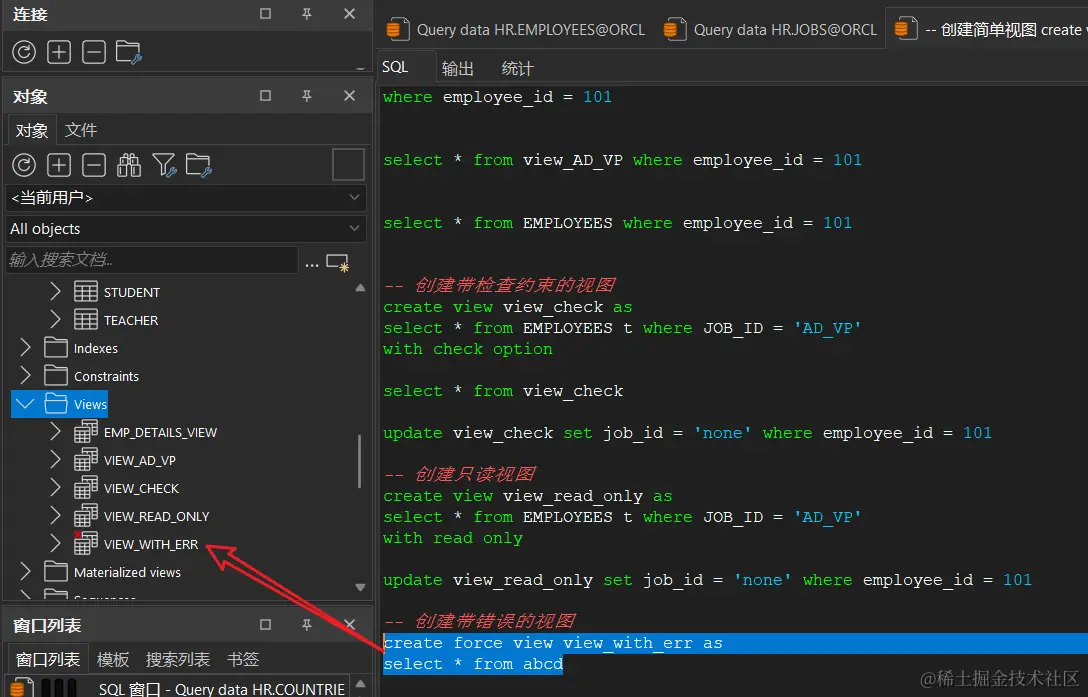Click the 输入搜索文档 search field

click(152, 260)
